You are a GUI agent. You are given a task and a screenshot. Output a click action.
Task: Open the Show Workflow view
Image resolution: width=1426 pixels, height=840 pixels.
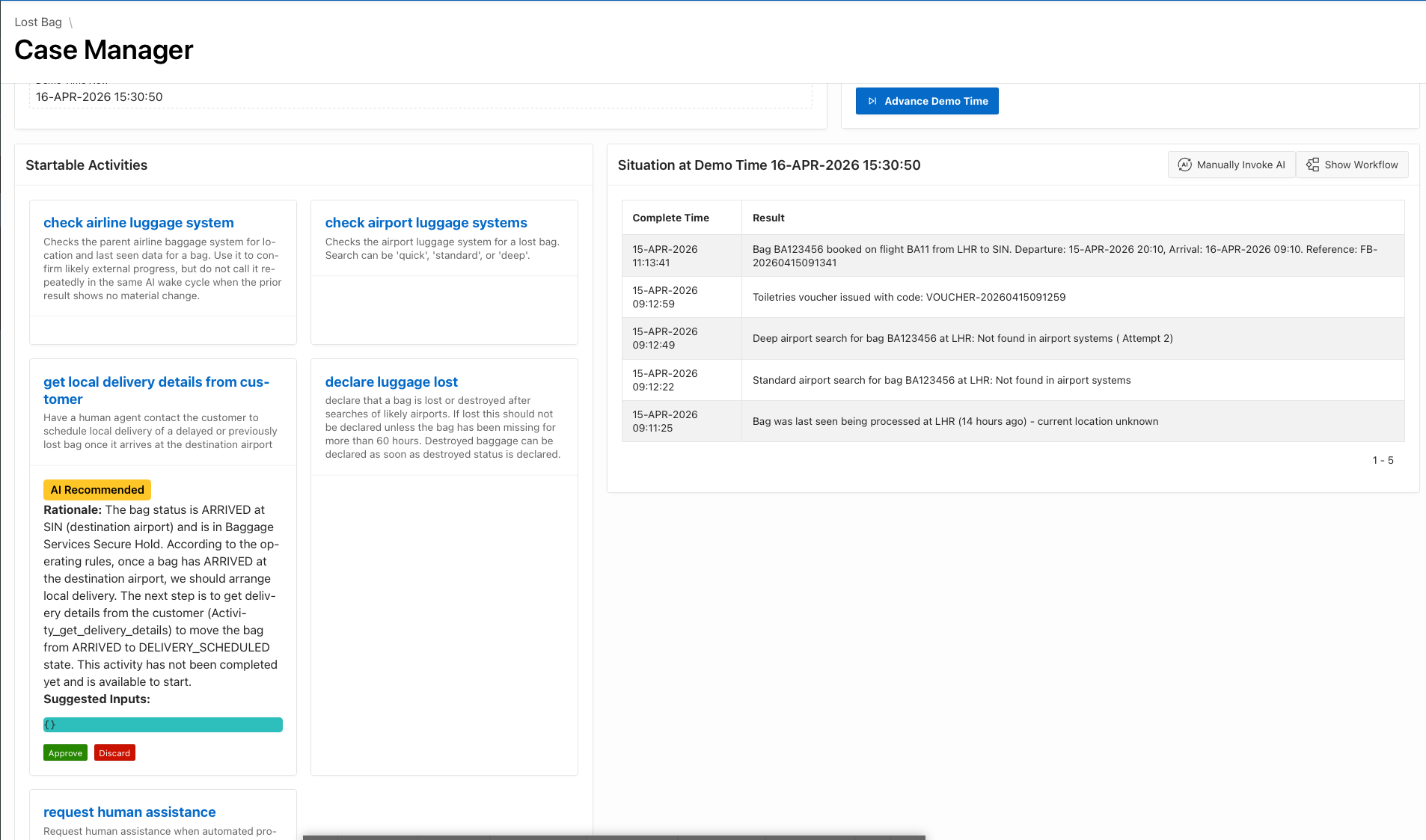coord(1353,165)
